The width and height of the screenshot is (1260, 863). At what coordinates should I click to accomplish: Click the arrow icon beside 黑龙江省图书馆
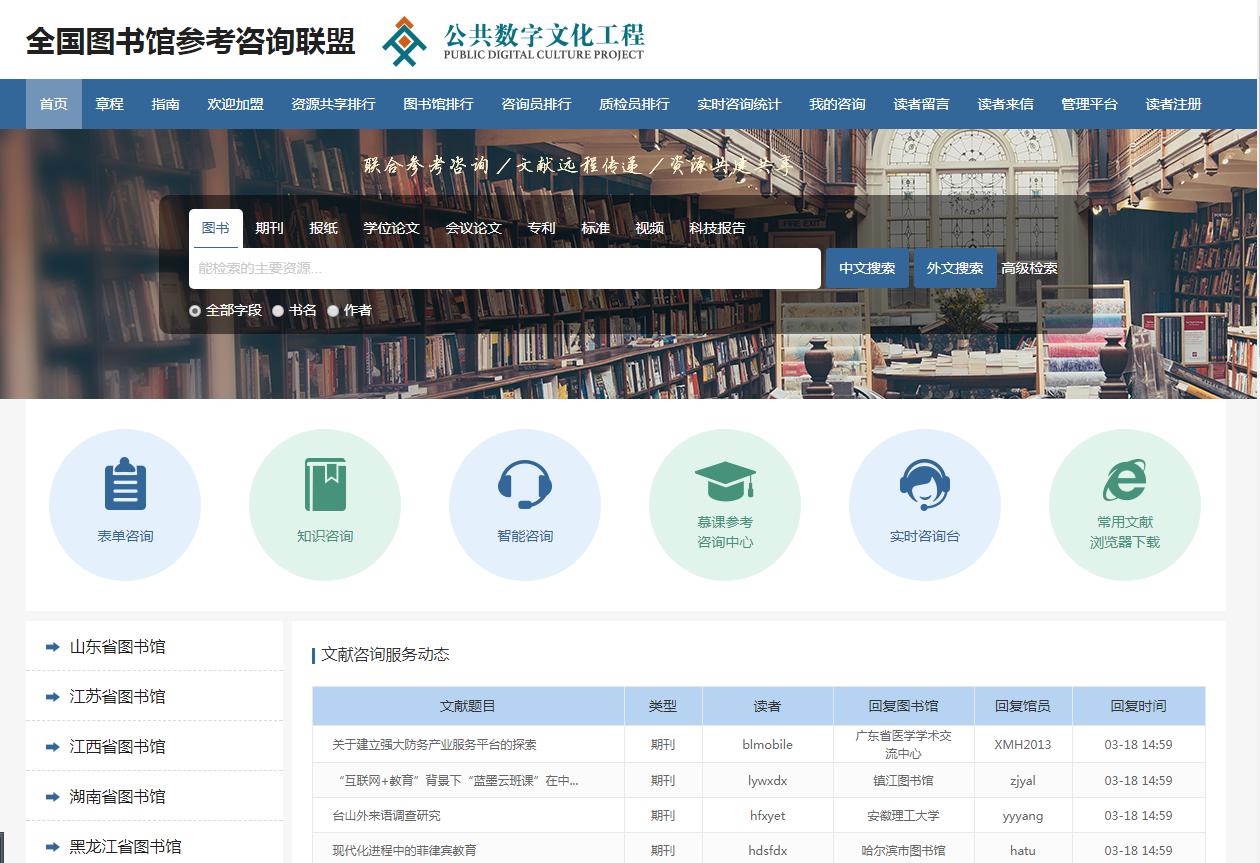pos(52,846)
